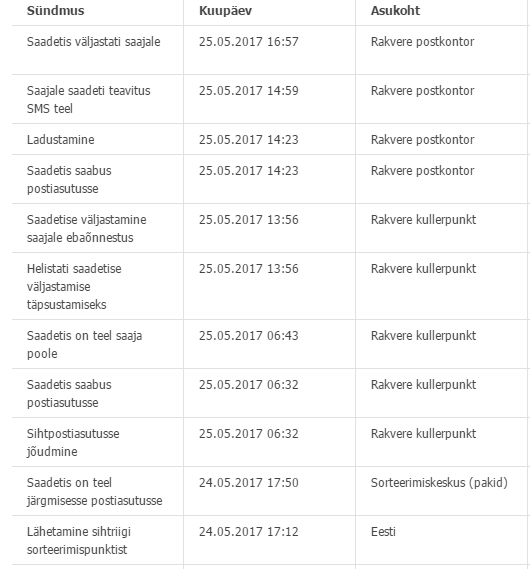Click 'Lähetamine sihtriigi sorteerimispunktist' event

[79, 540]
